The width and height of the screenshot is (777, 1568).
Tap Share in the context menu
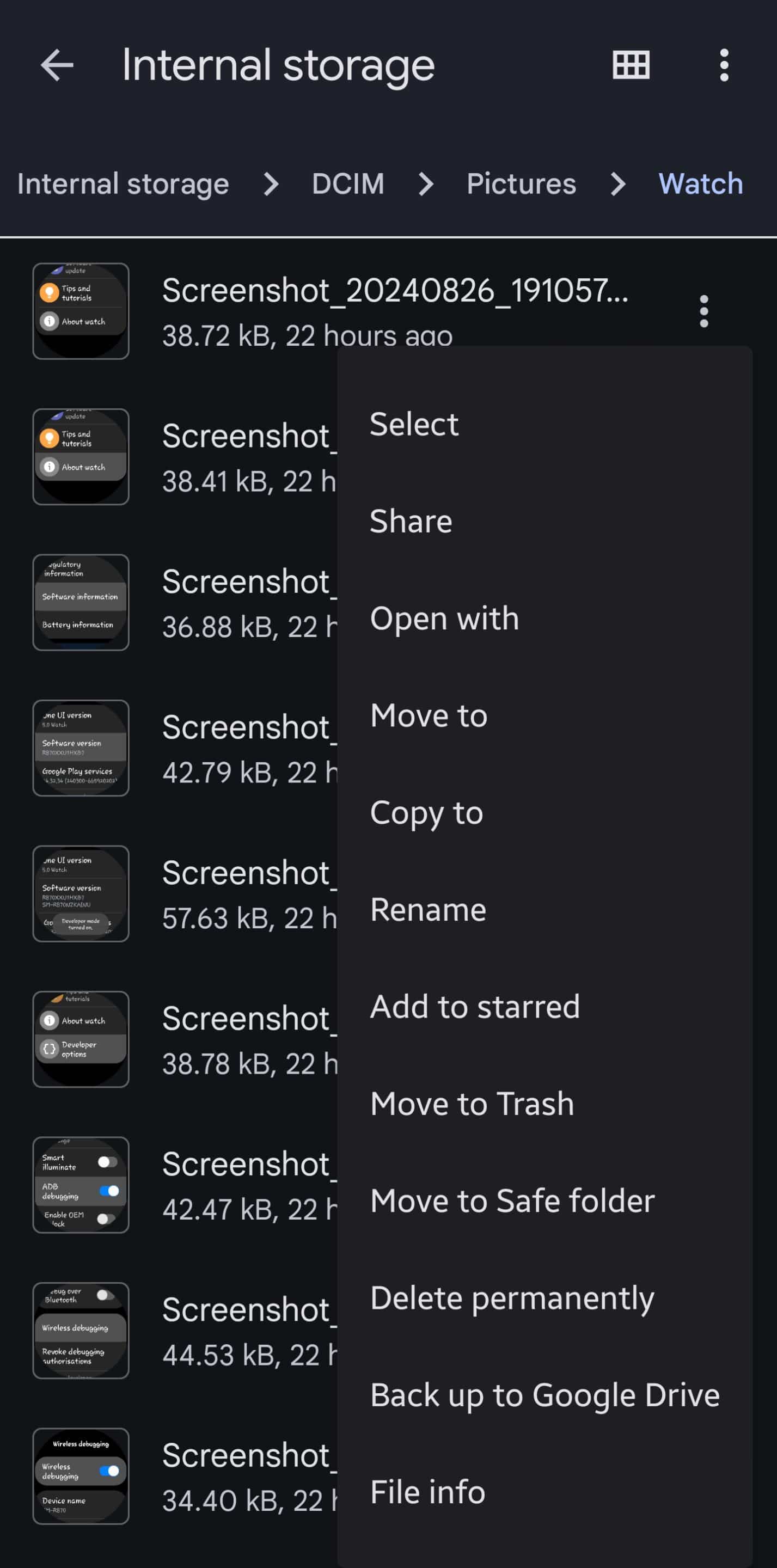point(411,521)
